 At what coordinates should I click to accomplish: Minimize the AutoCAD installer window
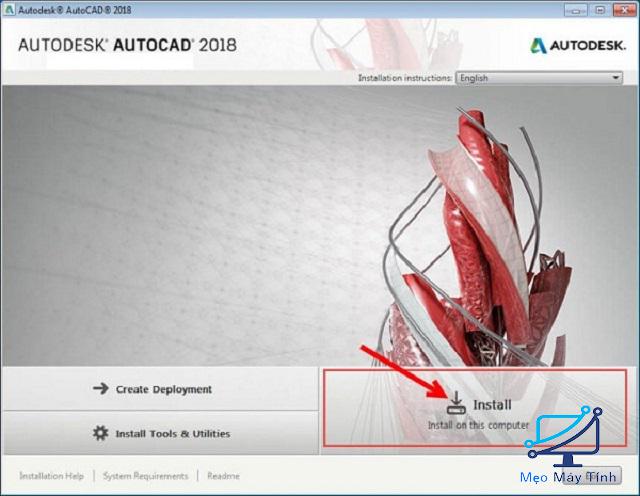tap(576, 10)
